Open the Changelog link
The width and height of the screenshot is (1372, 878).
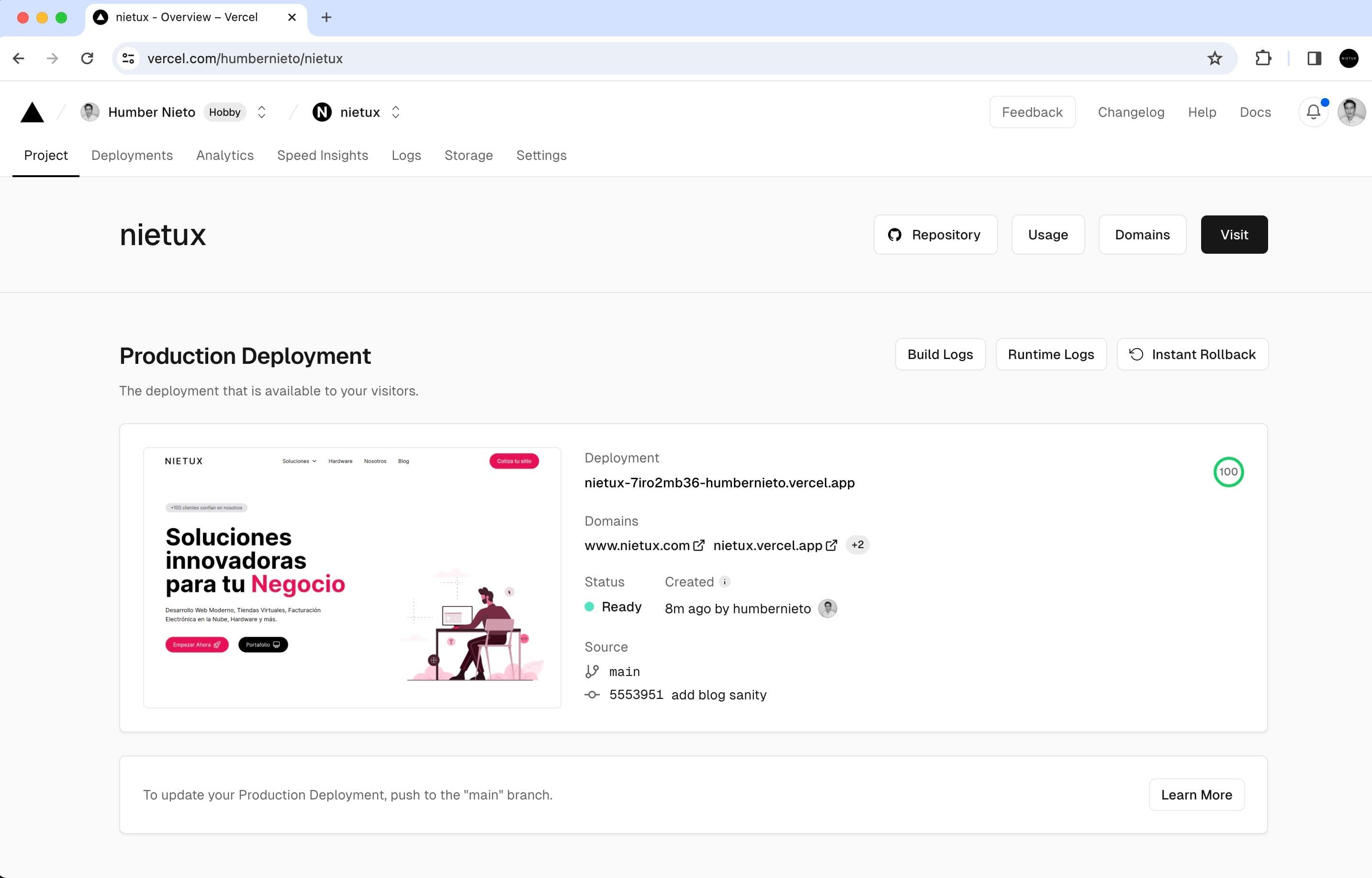point(1131,113)
